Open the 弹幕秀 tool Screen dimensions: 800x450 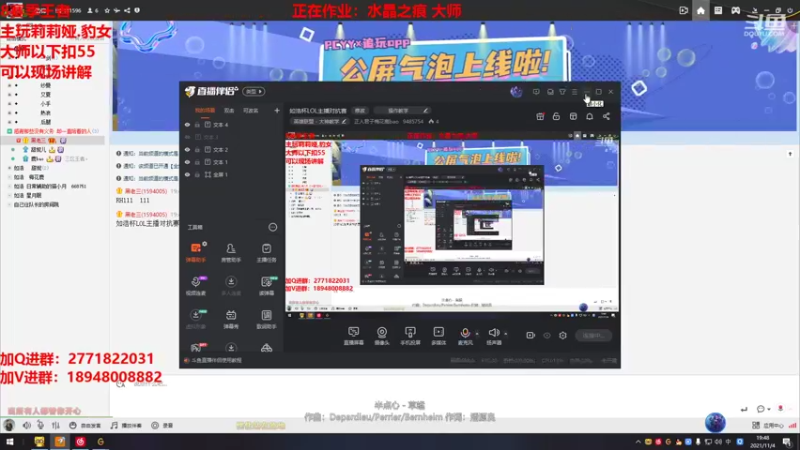click(x=231, y=319)
